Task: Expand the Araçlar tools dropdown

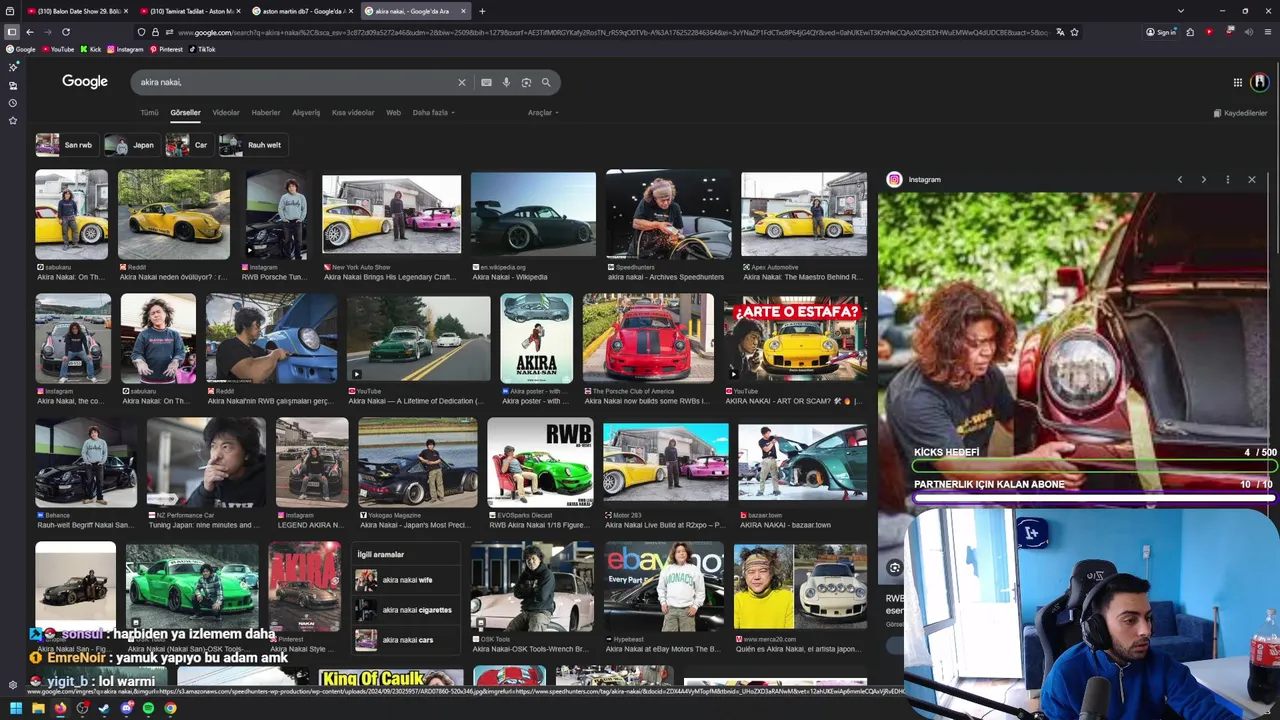Action: (543, 113)
